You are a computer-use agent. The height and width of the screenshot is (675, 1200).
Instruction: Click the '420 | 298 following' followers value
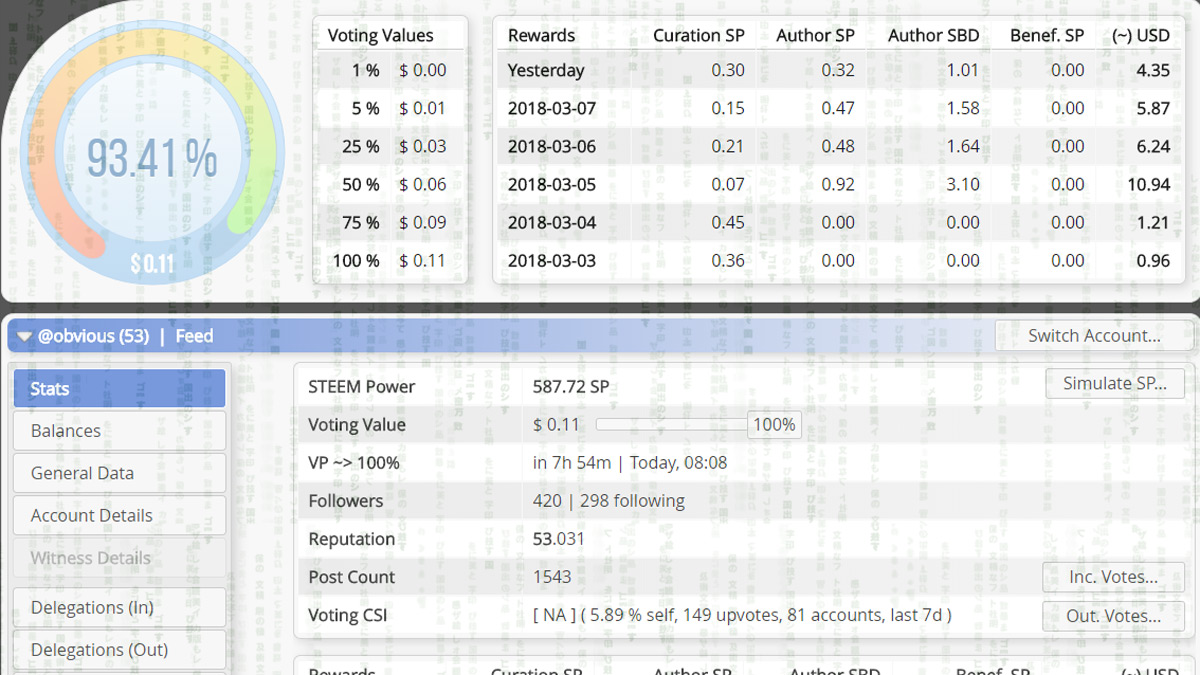click(x=609, y=501)
